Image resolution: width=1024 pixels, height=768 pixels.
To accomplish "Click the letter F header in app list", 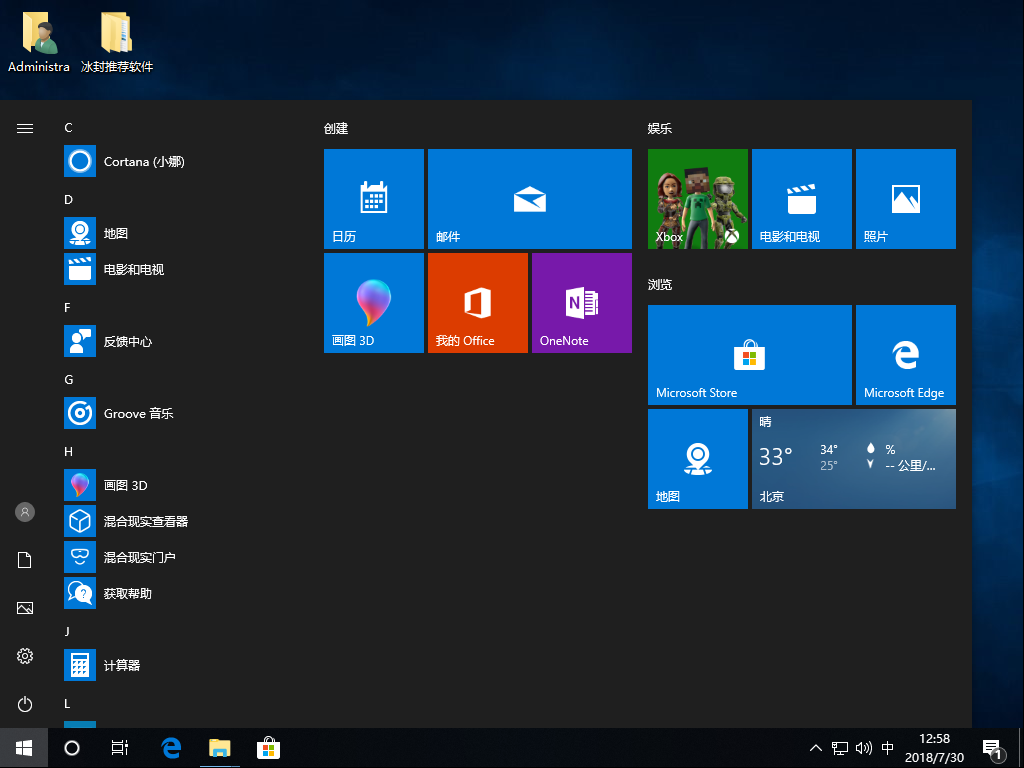I will (67, 308).
